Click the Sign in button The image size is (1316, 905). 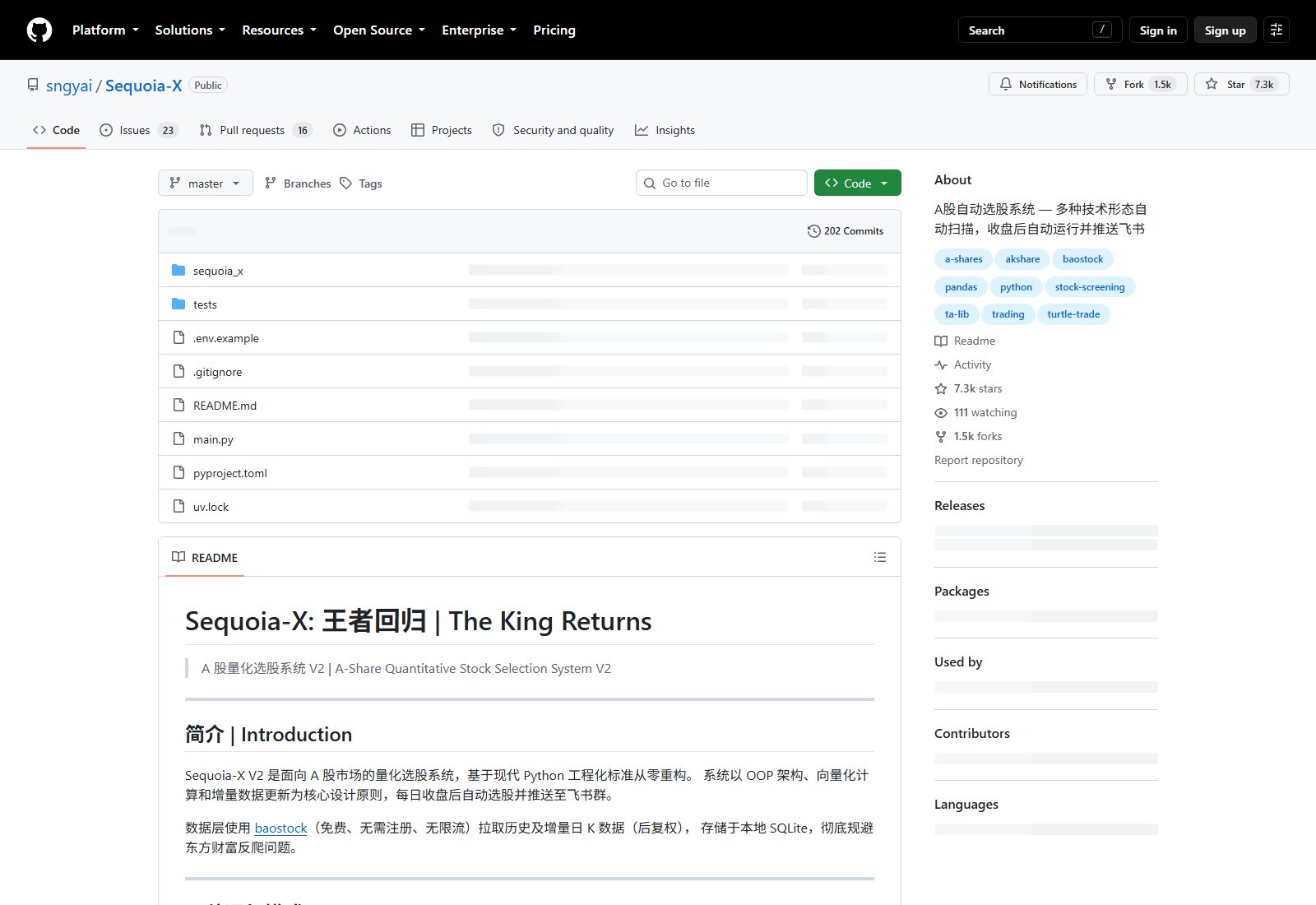(1158, 30)
